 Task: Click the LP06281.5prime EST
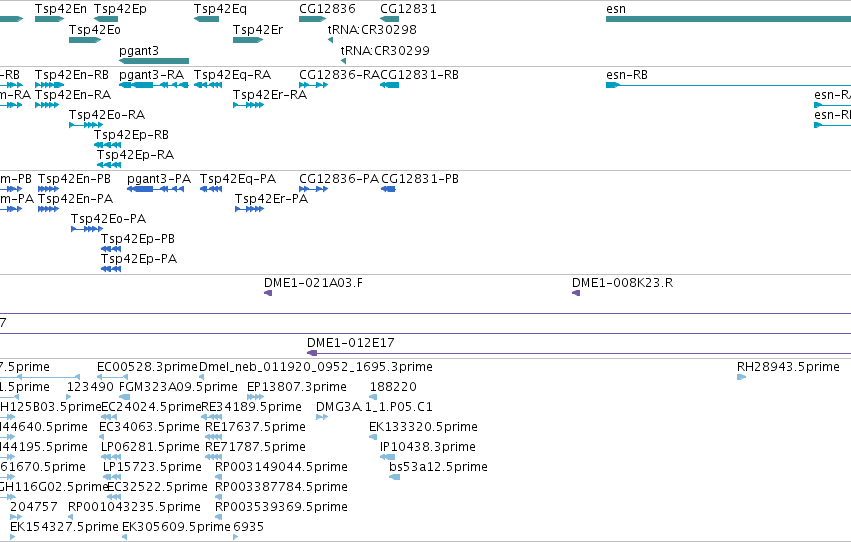click(x=111, y=457)
